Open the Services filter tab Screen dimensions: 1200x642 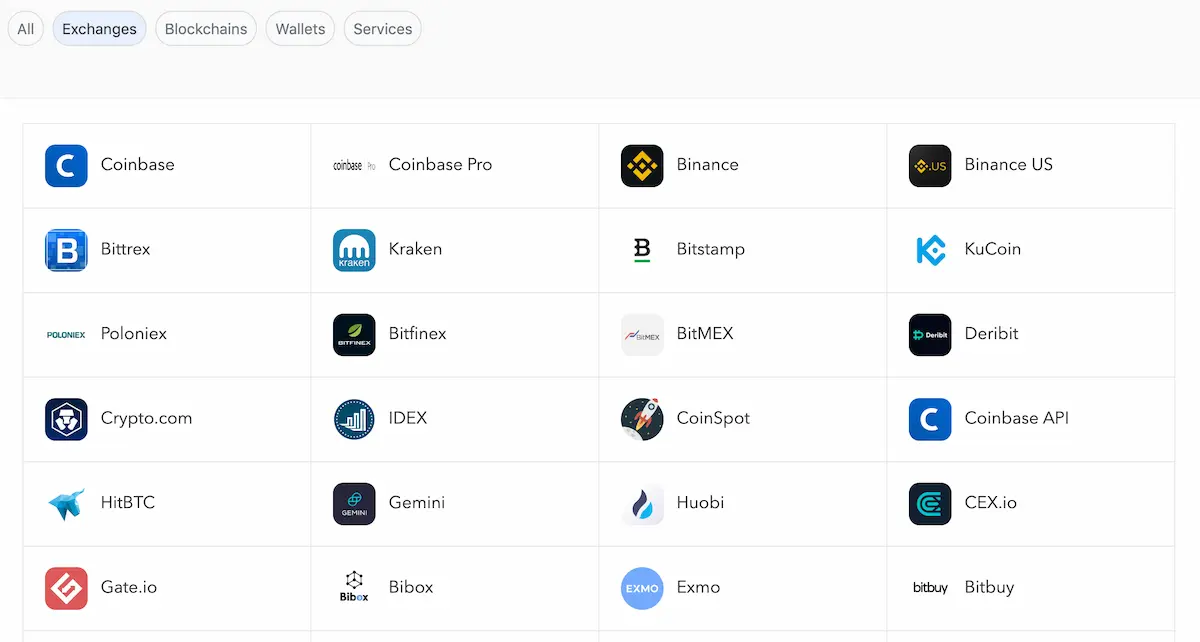coord(383,29)
